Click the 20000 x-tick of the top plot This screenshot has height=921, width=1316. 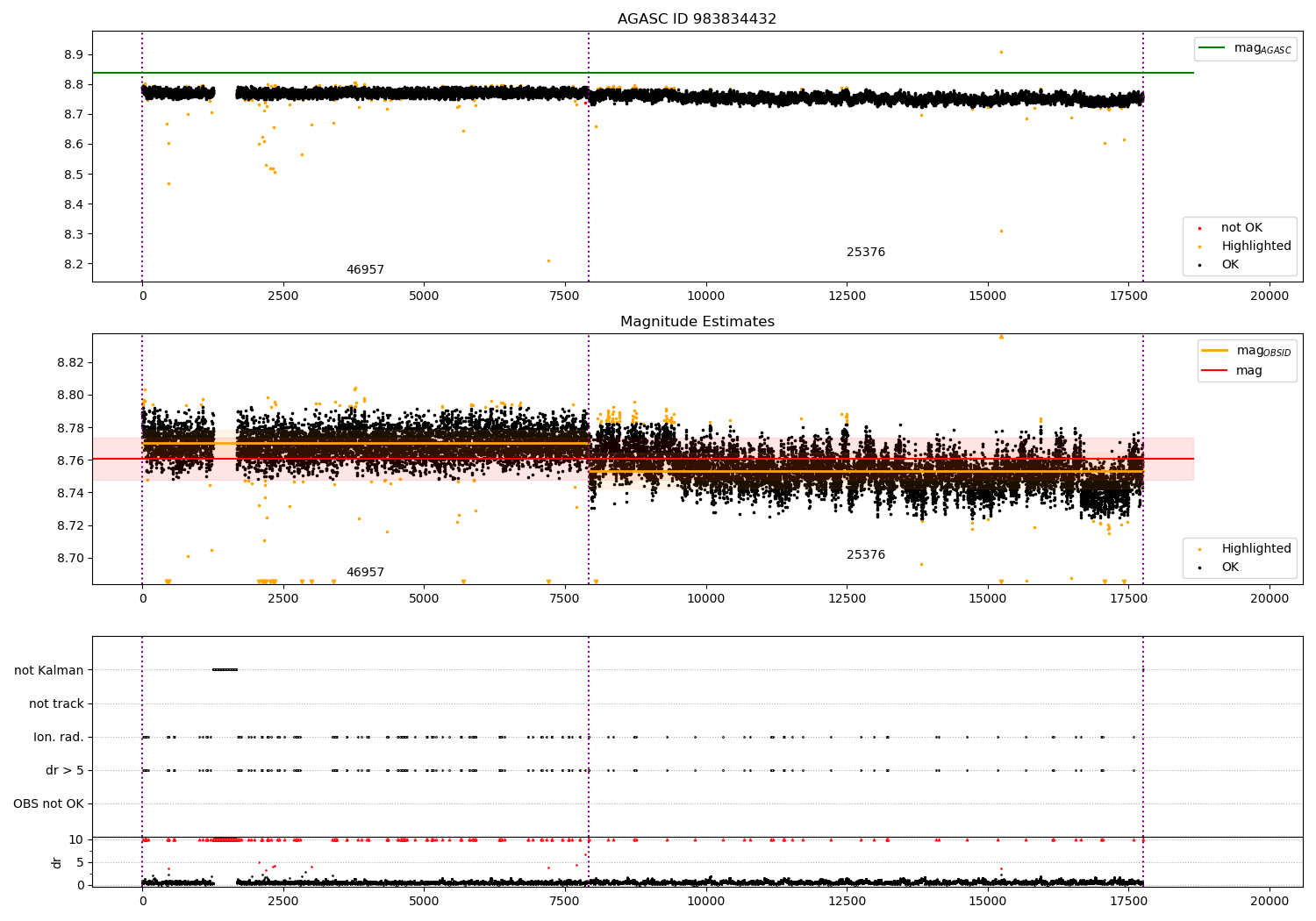click(1269, 296)
